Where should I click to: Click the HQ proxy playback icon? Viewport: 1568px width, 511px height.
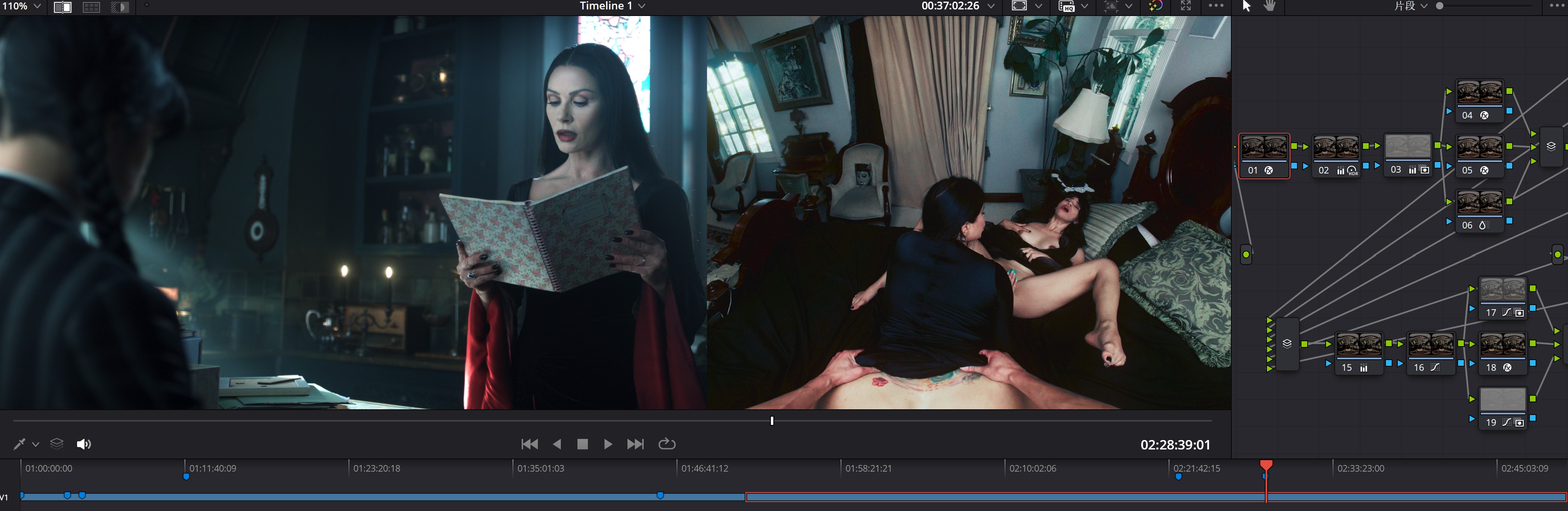[x=1067, y=6]
